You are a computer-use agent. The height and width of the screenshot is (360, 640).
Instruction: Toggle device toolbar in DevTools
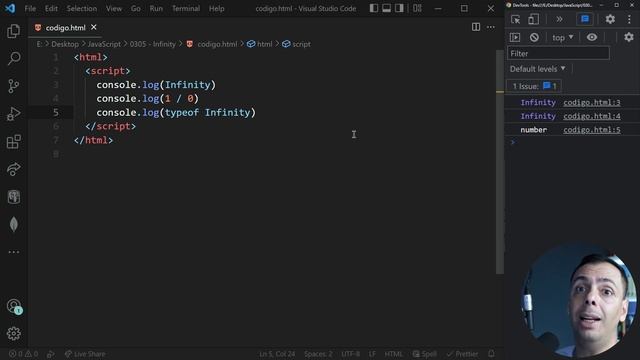(533, 19)
